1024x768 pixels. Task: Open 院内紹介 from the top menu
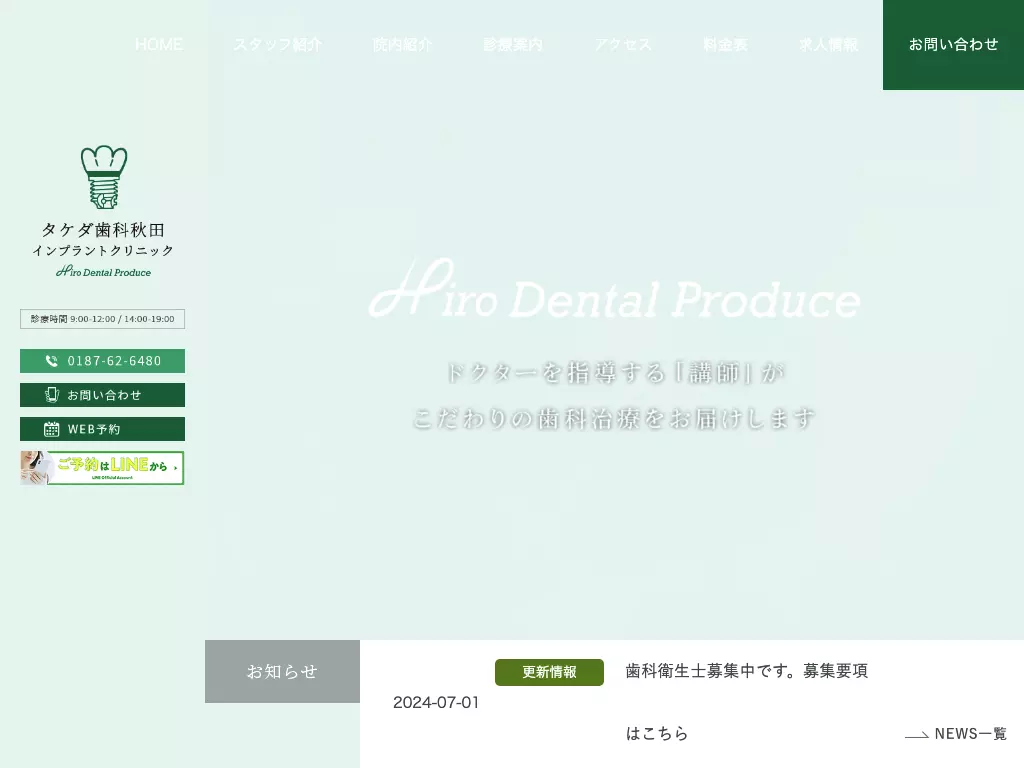pyautogui.click(x=402, y=44)
